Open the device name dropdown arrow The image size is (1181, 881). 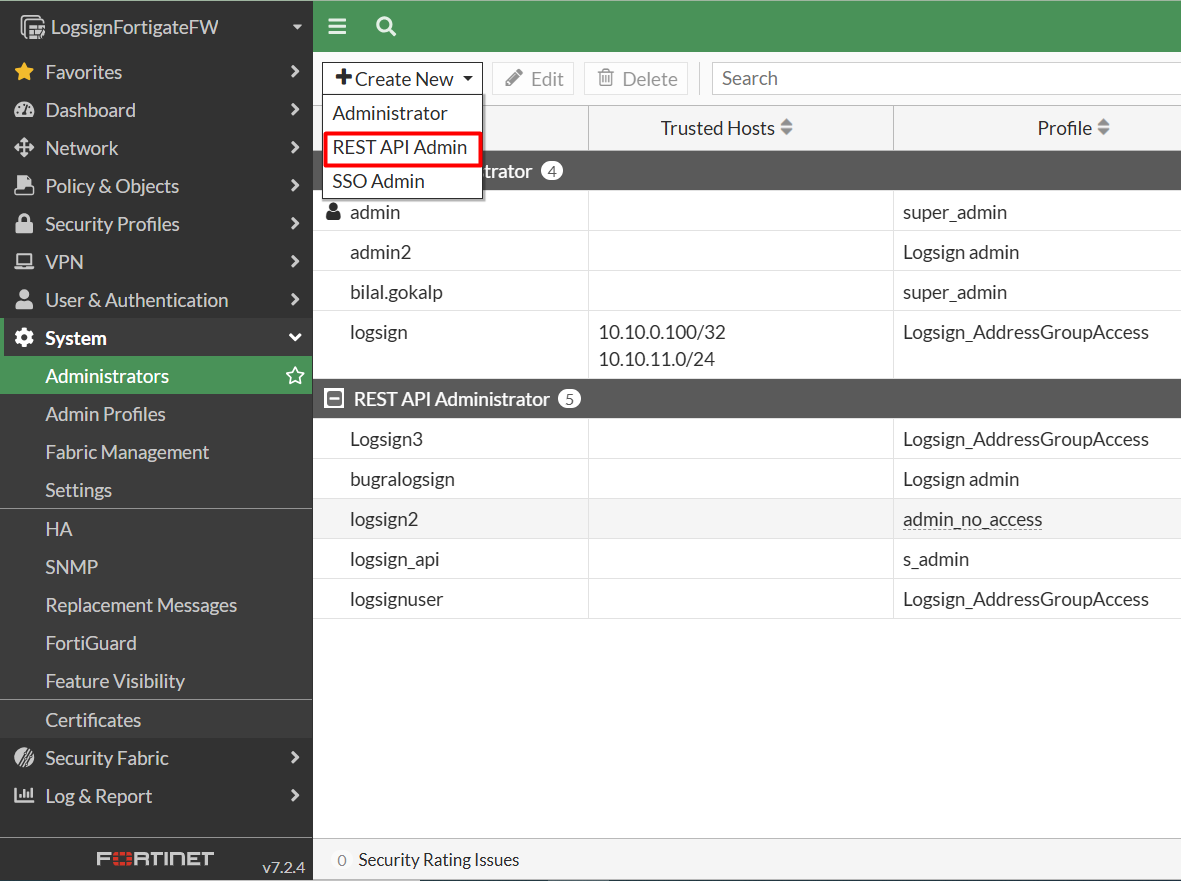pos(297,27)
